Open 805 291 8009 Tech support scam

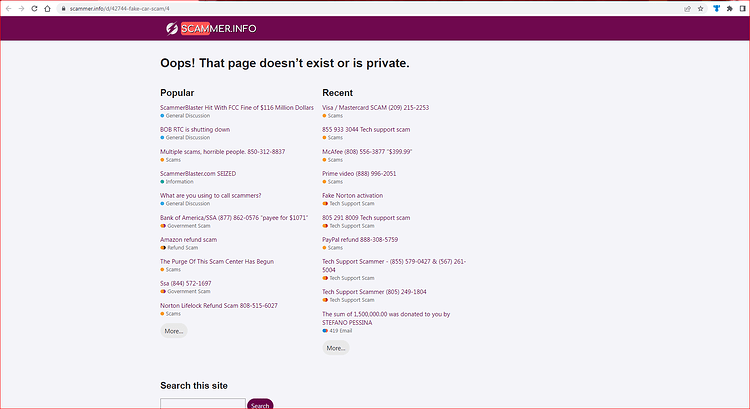point(366,218)
